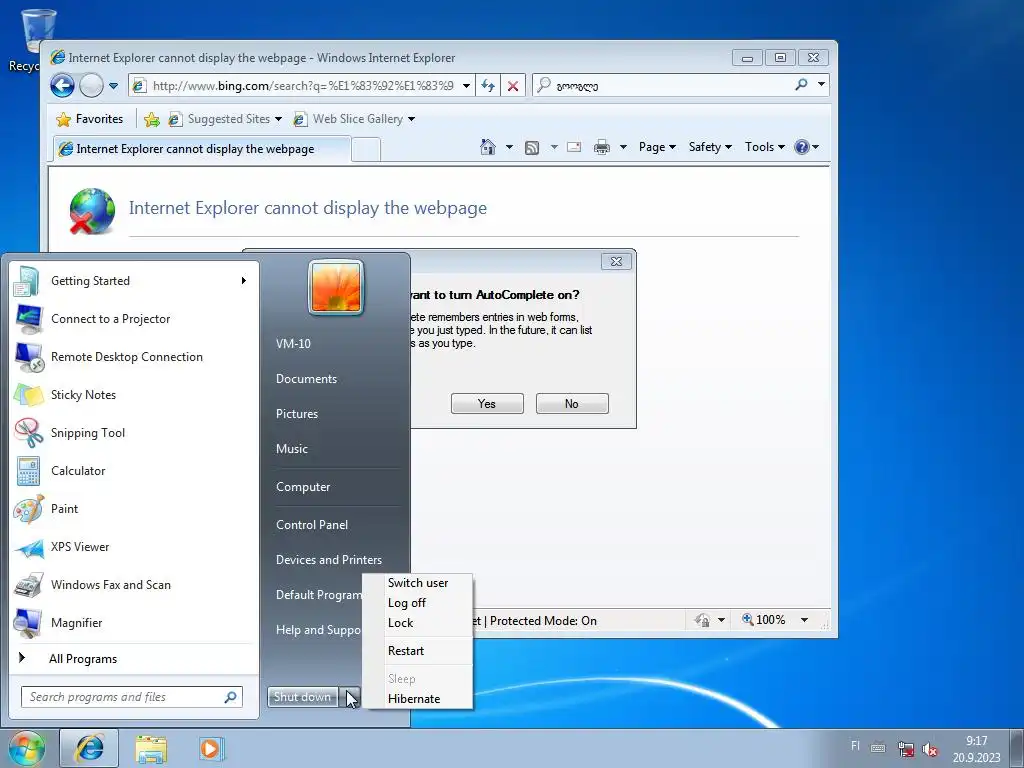Click the network tray icon
The height and width of the screenshot is (768, 1024).
click(x=906, y=750)
